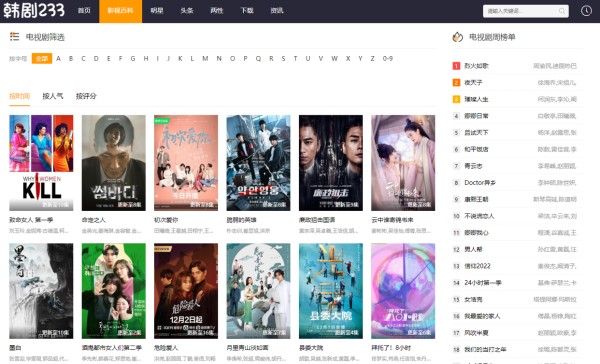Screen dimensions: 600x364
Task: Open the green poster with four women
Action: coord(114,291)
